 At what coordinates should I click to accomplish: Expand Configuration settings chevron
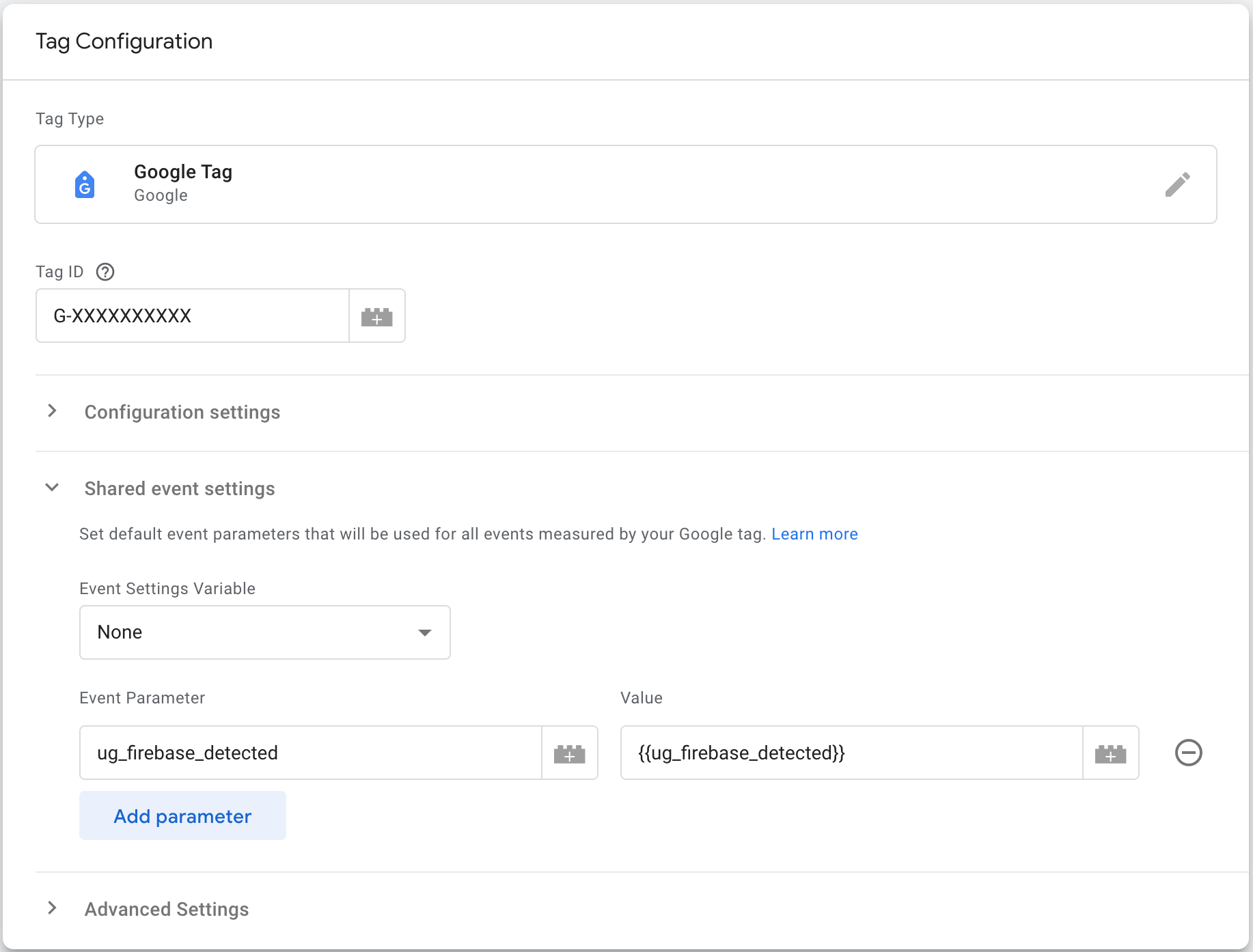click(52, 411)
